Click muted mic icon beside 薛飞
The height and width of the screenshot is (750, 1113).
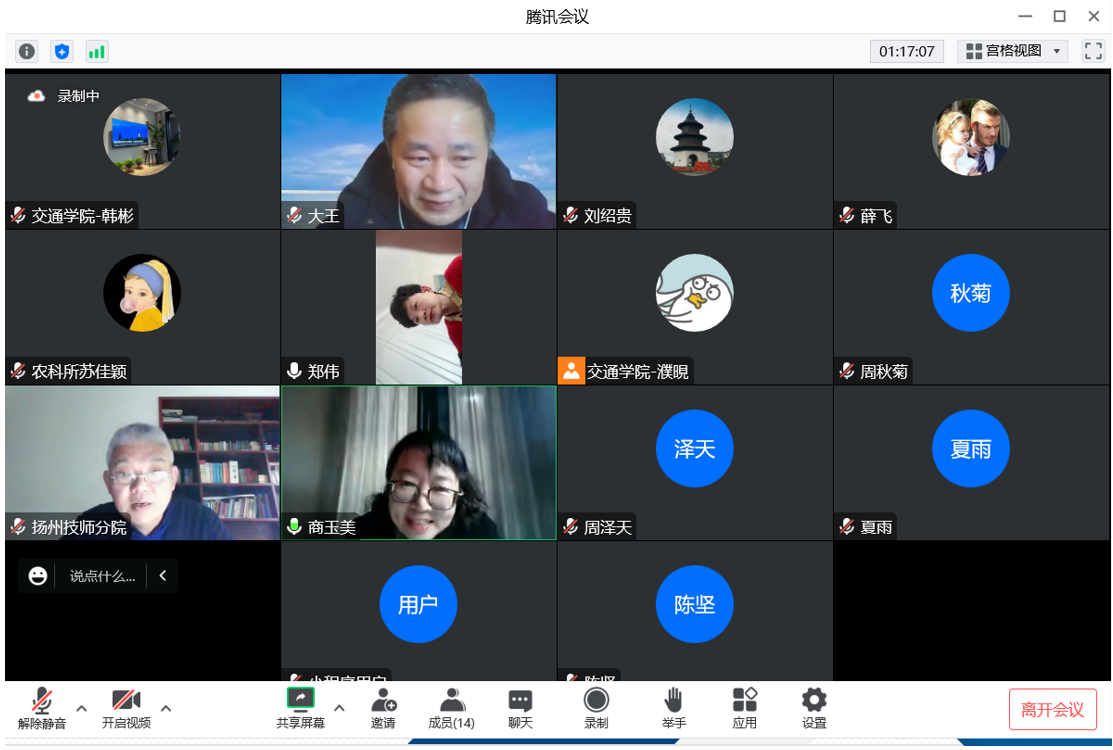point(847,215)
